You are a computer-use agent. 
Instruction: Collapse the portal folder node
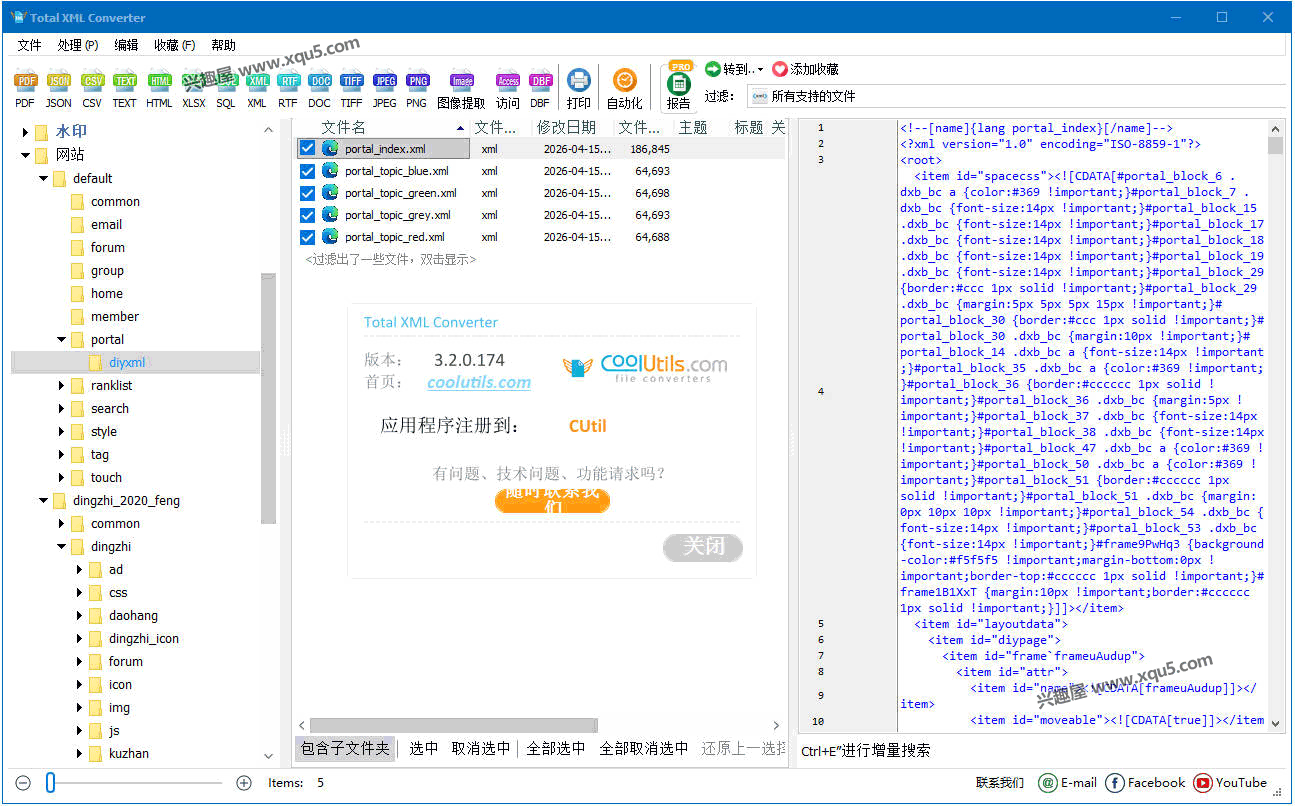[62, 339]
